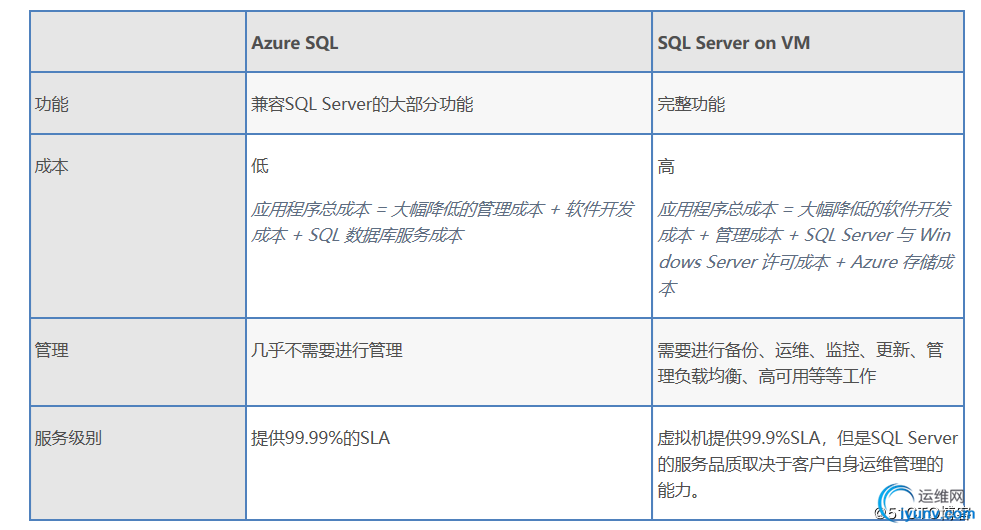Click the 兼容SQL Server的大部分功能 cell text
981x530 pixels.
click(362, 104)
